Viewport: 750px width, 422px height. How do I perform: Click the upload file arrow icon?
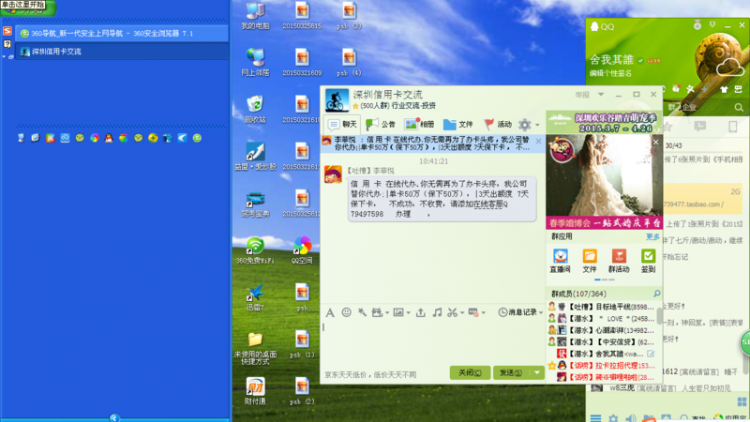point(420,312)
